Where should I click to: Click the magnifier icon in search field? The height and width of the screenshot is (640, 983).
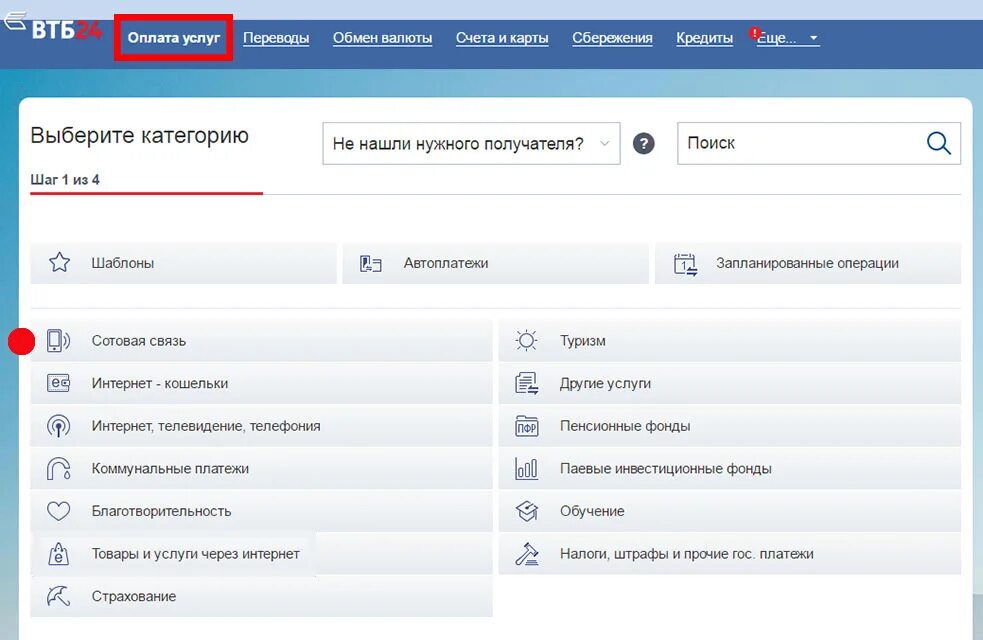tap(938, 143)
